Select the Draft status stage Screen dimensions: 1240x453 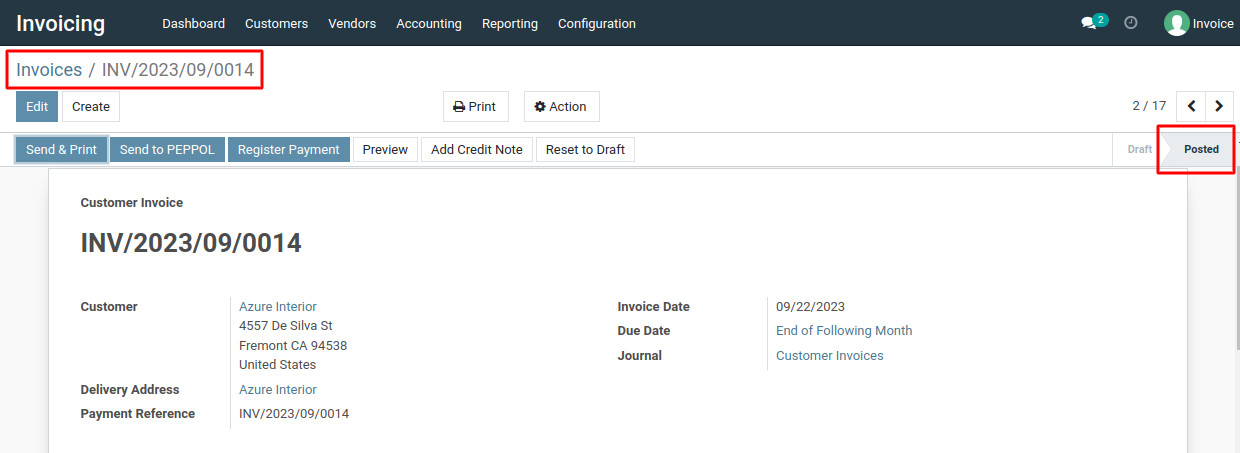(x=1139, y=149)
